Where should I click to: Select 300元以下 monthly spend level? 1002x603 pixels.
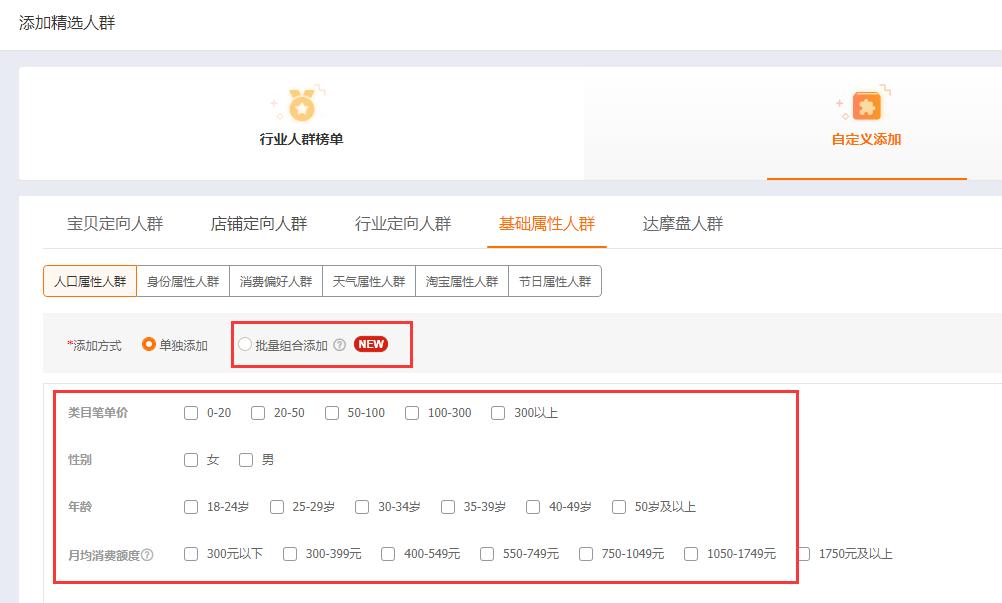point(191,553)
